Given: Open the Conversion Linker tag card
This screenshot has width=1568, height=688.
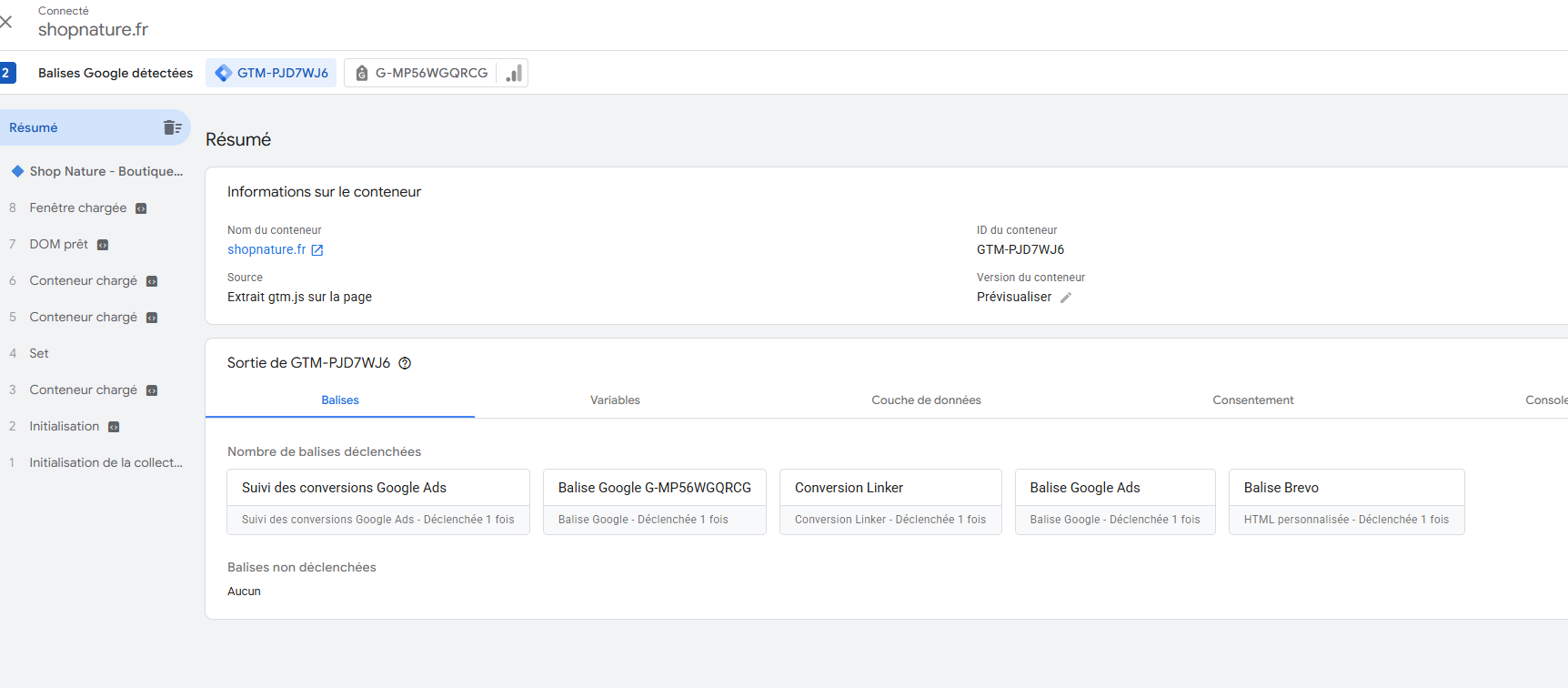Looking at the screenshot, I should pos(890,501).
